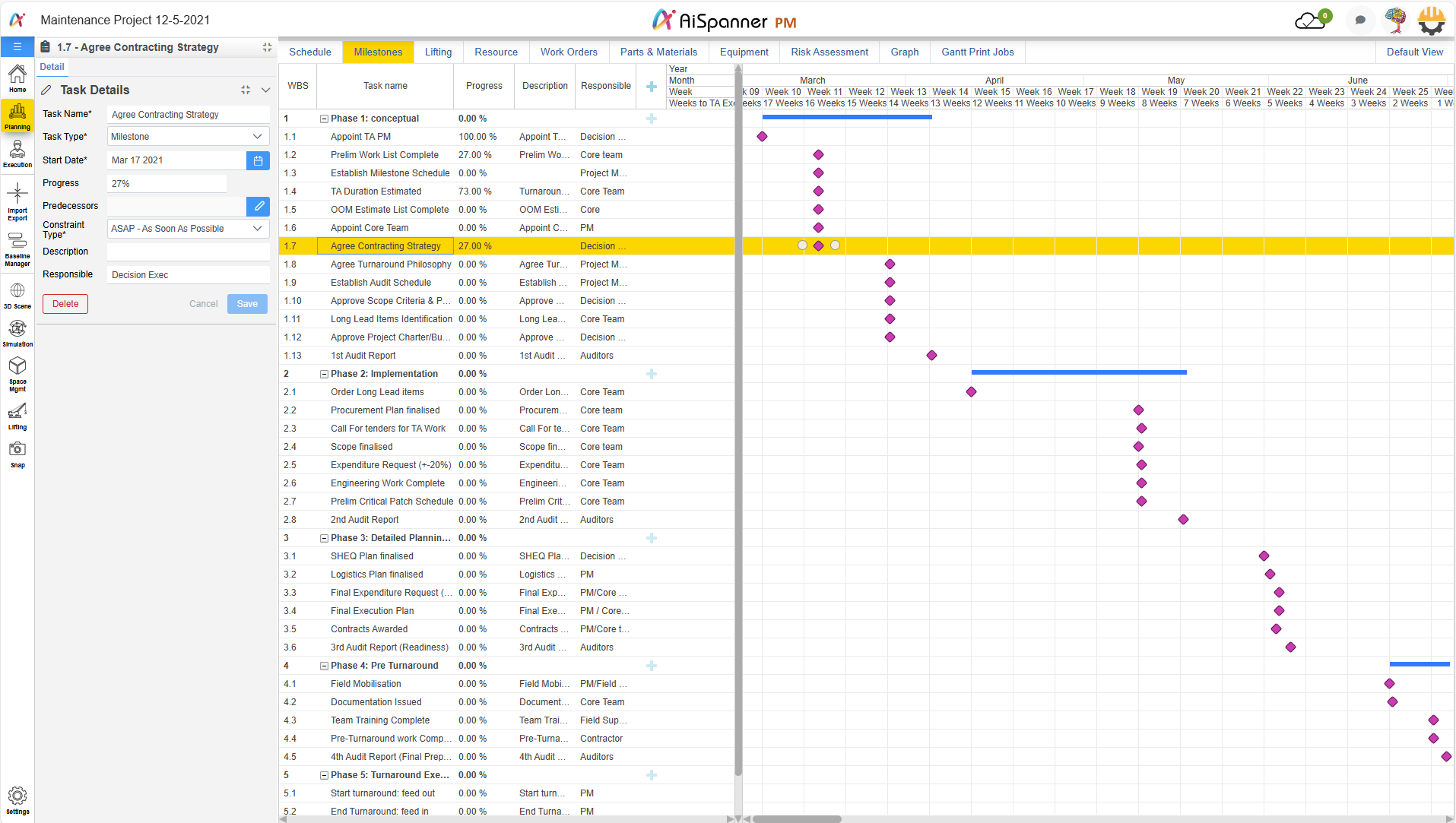Switch to the Schedule tab

point(309,52)
